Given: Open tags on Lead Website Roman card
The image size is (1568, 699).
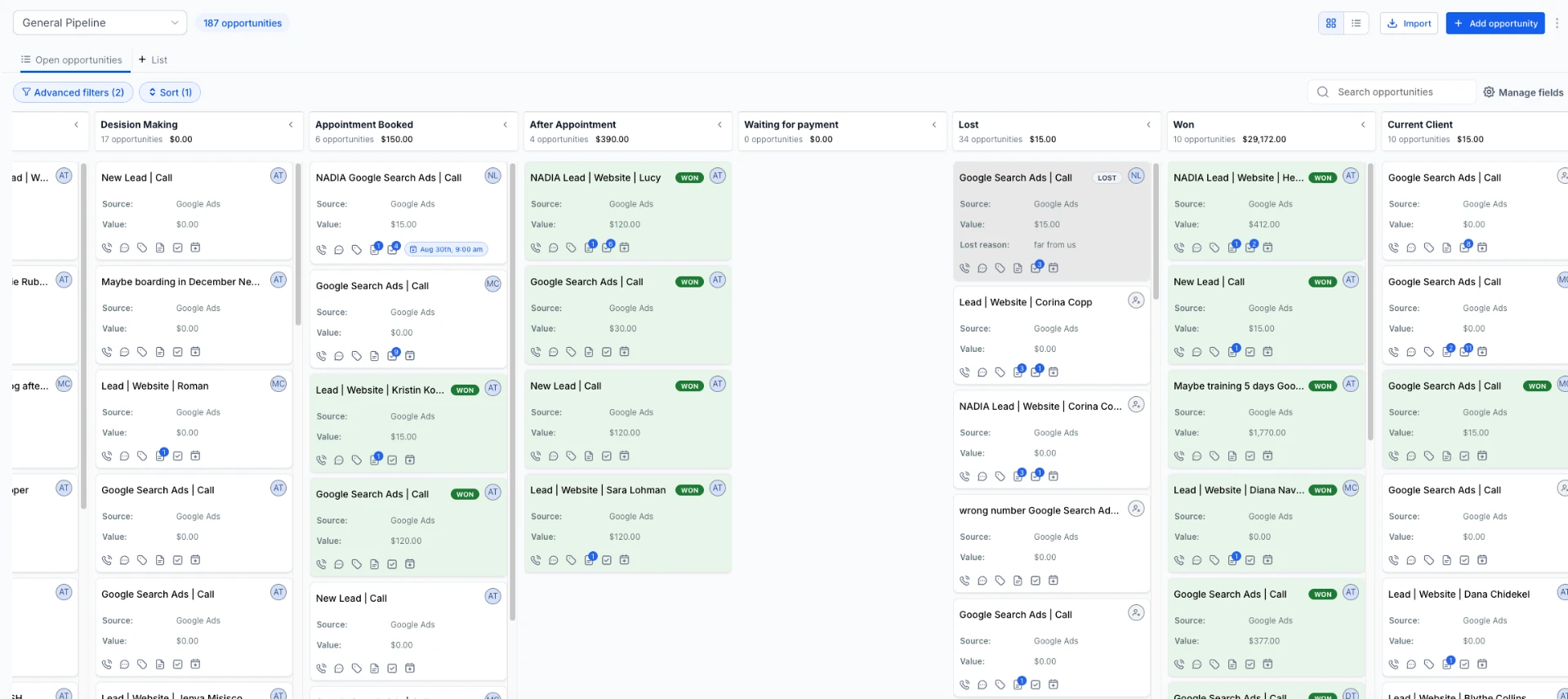Looking at the screenshot, I should tap(142, 456).
